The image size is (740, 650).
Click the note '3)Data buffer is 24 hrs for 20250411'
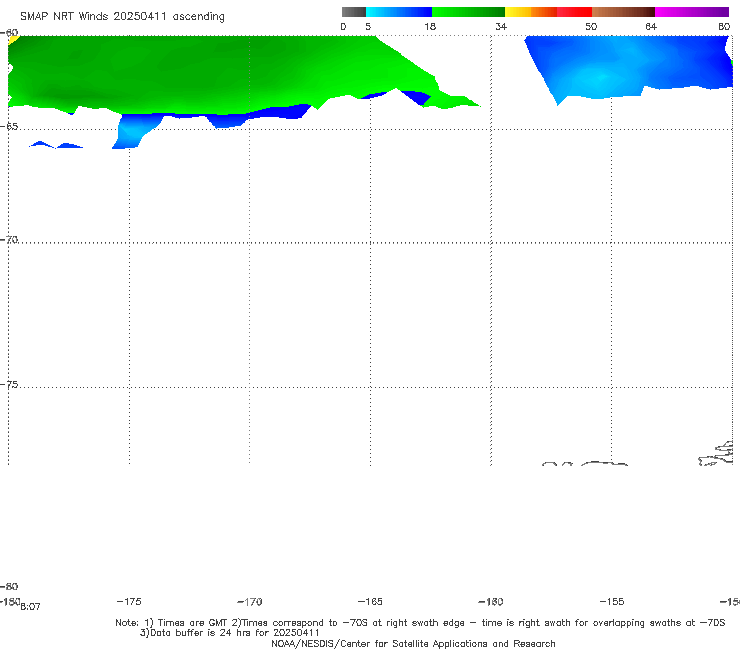pos(230,633)
